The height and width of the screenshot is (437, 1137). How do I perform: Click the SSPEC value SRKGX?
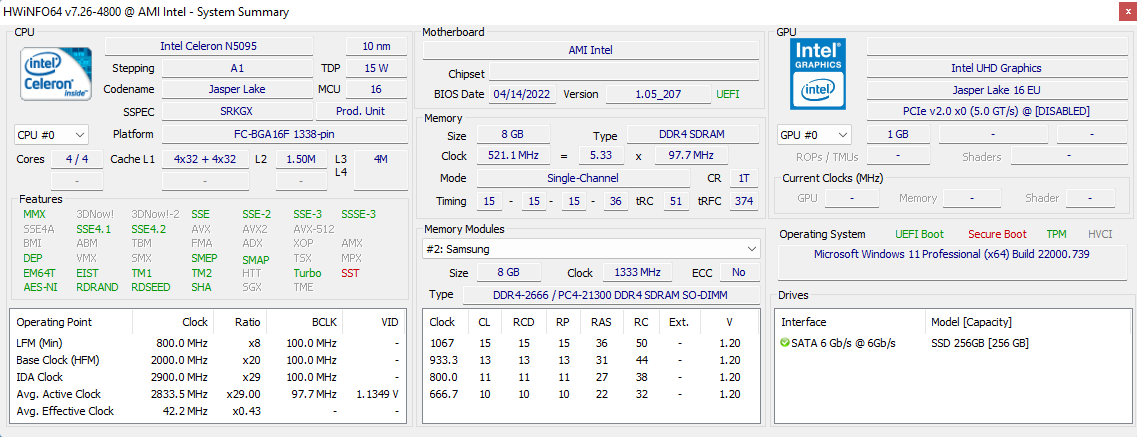[x=238, y=112]
